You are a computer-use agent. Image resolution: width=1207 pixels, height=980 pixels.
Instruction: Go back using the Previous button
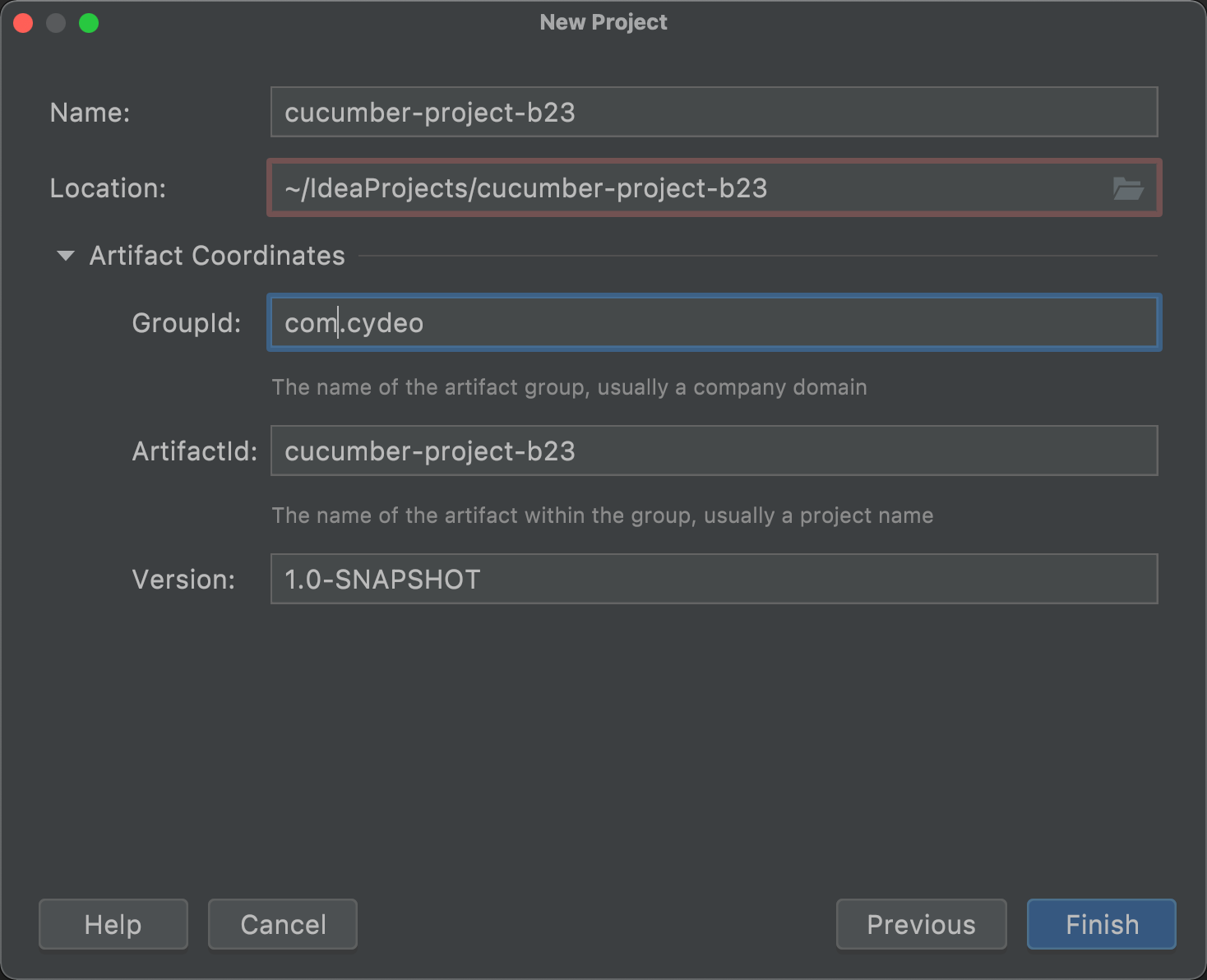(921, 924)
